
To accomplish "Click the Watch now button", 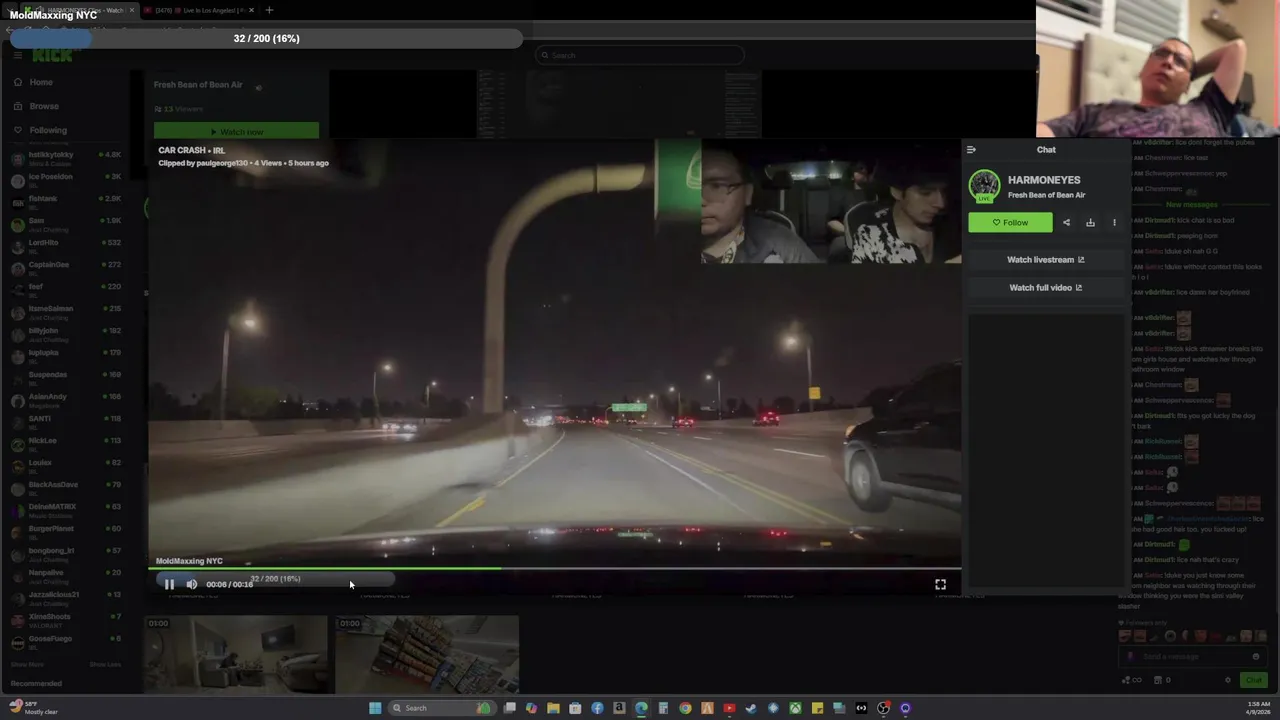I will pyautogui.click(x=236, y=132).
